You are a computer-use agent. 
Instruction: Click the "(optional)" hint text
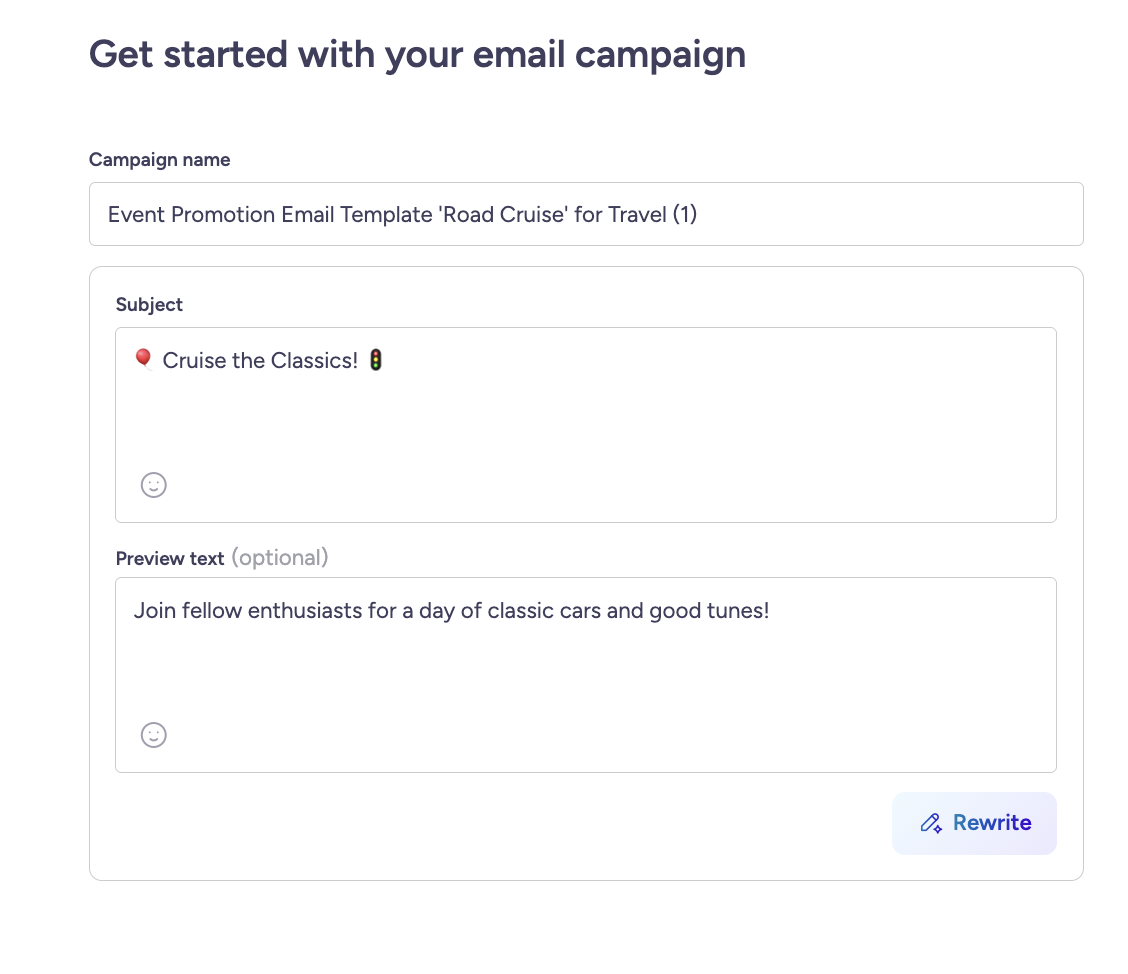(279, 558)
